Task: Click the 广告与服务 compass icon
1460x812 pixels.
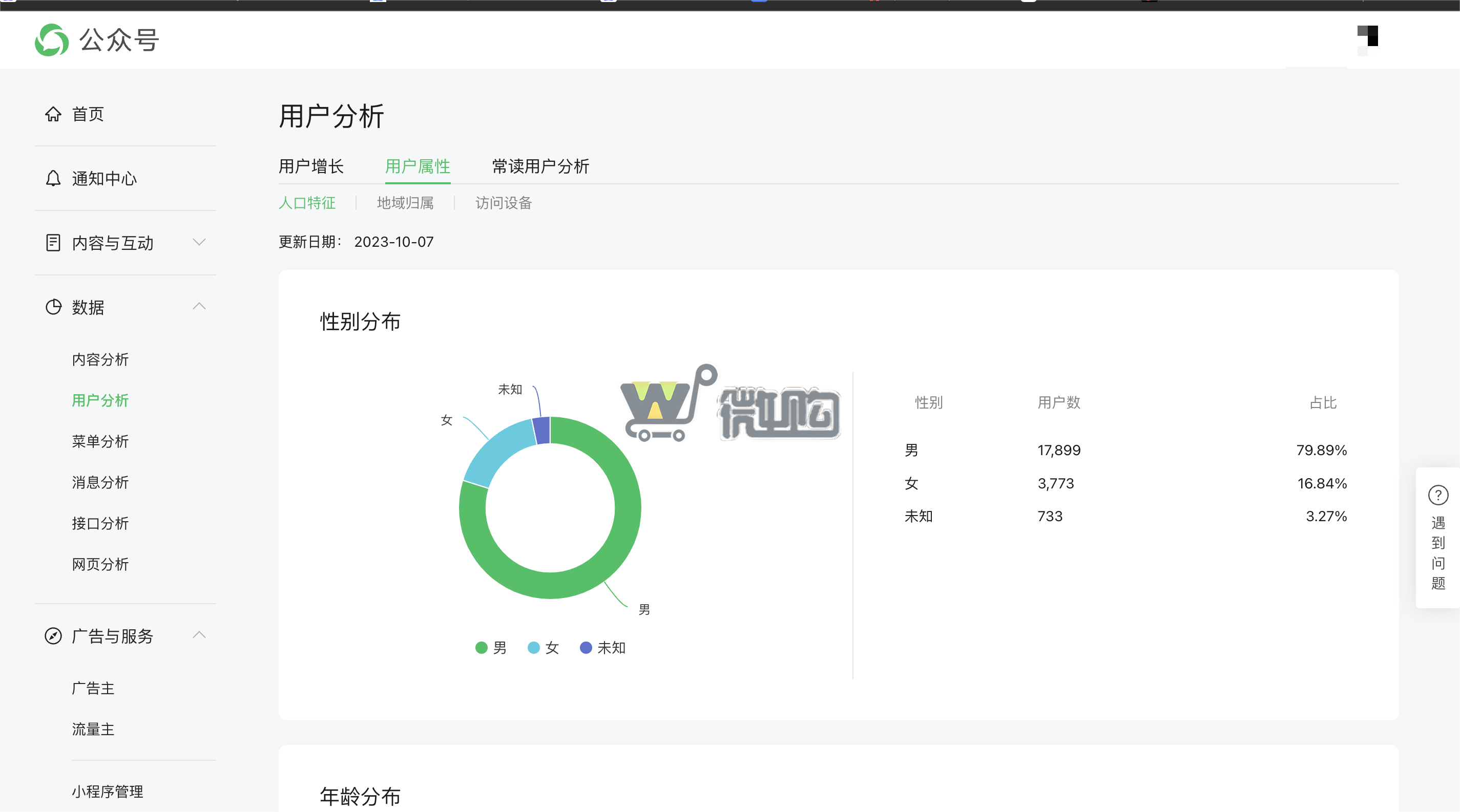Action: 54,636
